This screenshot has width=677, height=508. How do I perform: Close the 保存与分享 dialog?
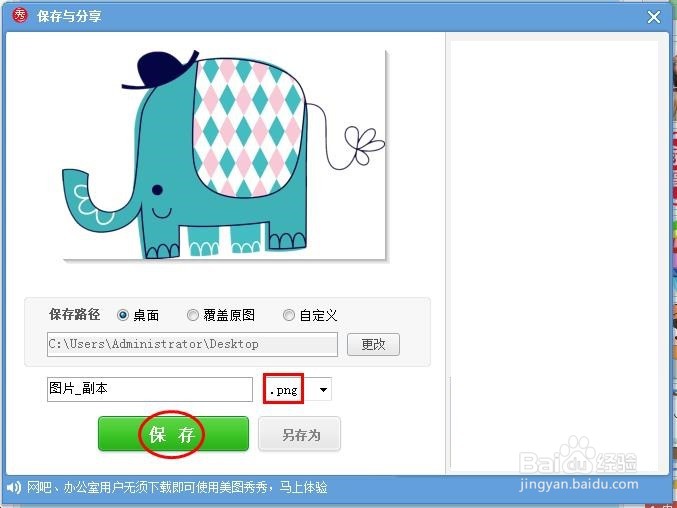(x=654, y=17)
